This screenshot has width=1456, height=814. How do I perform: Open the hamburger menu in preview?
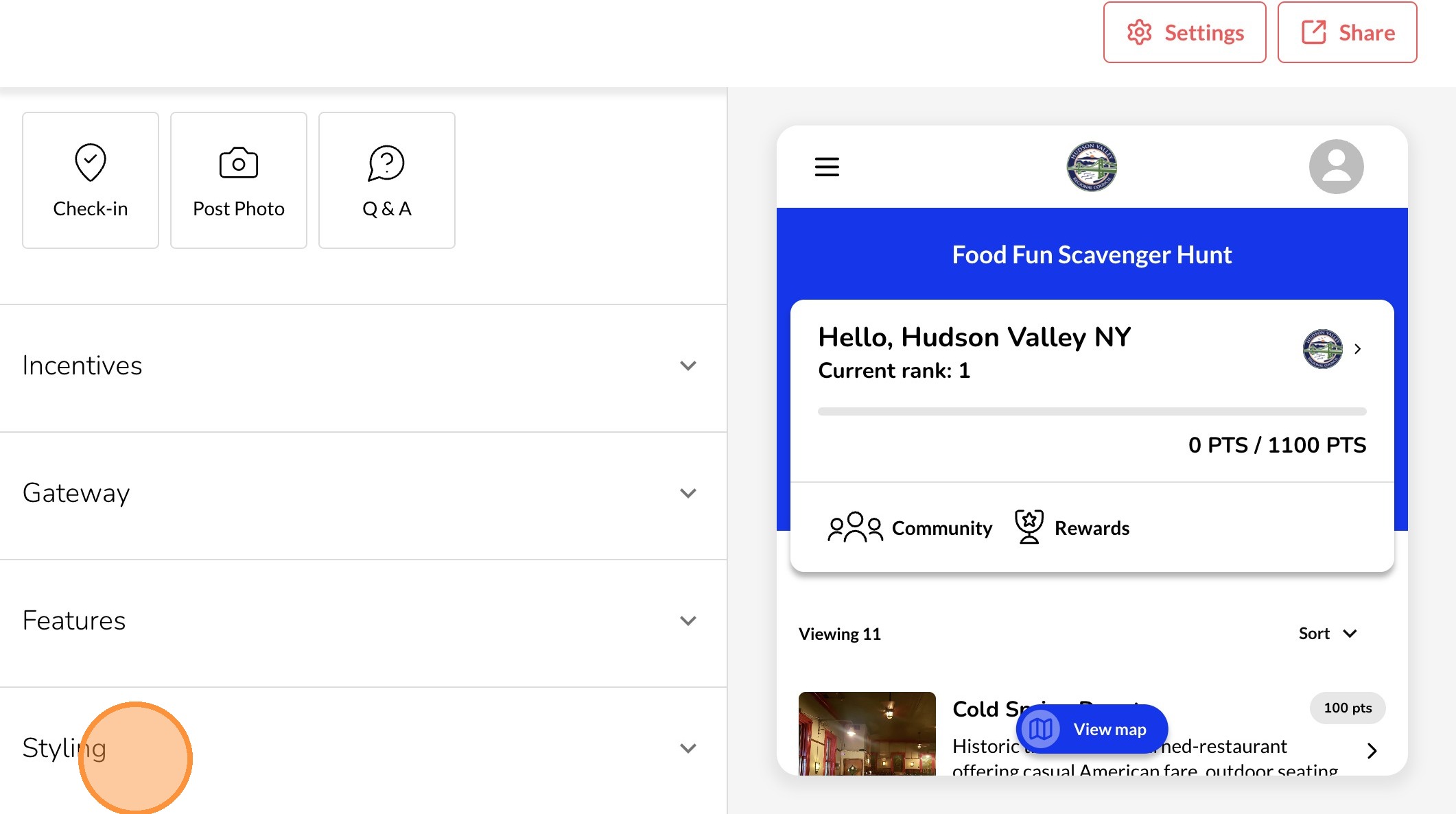coord(827,167)
